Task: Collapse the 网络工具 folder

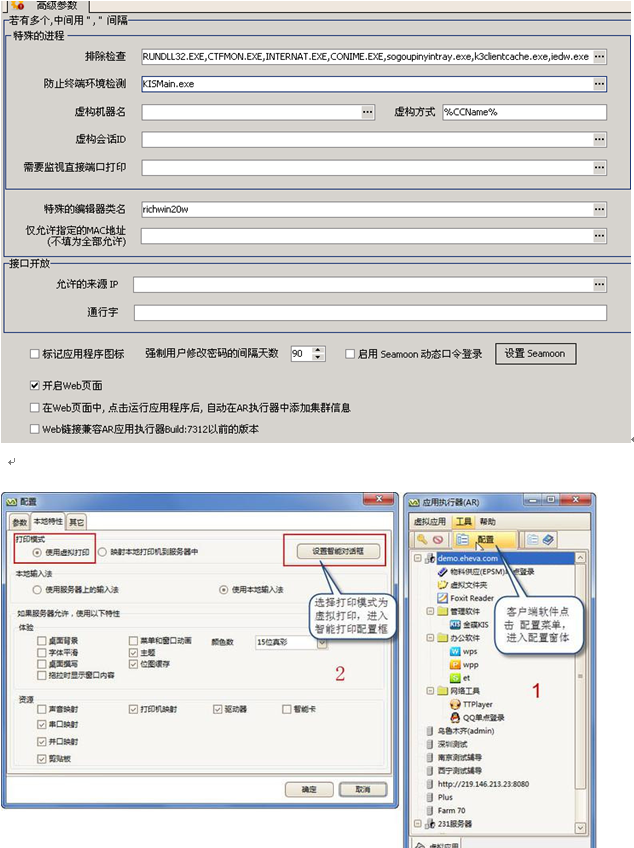Action: coord(430,691)
